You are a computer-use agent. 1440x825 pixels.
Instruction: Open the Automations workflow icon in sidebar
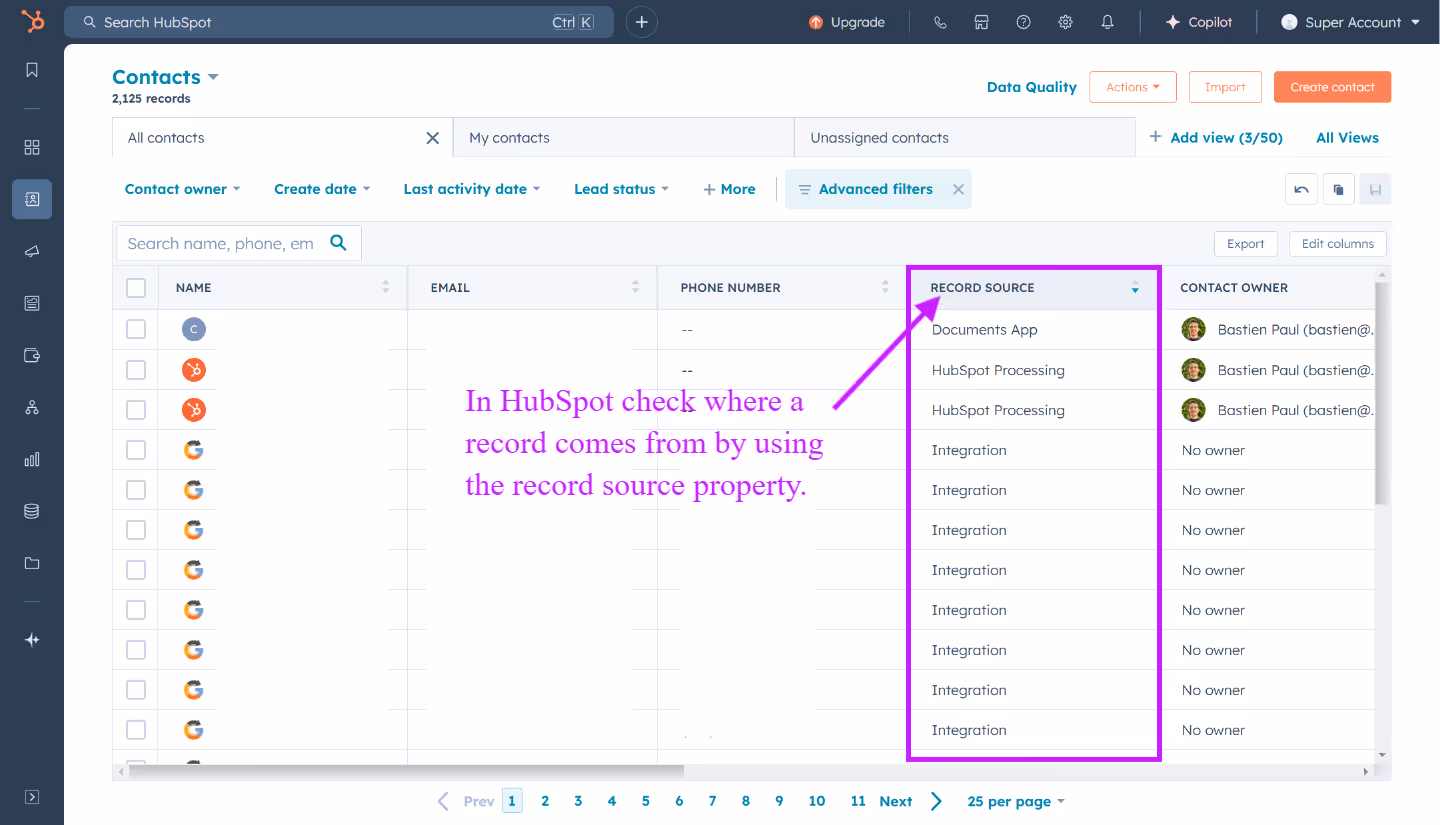coord(31,407)
